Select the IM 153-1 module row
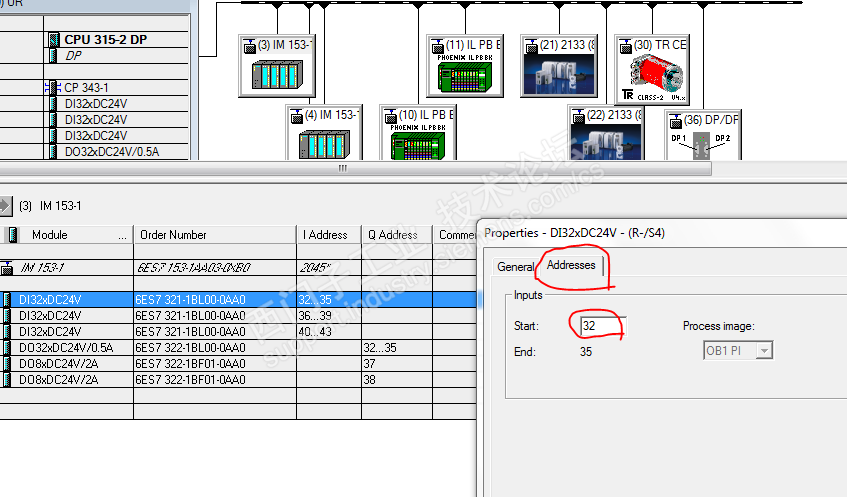This screenshot has height=497, width=847. point(238,268)
